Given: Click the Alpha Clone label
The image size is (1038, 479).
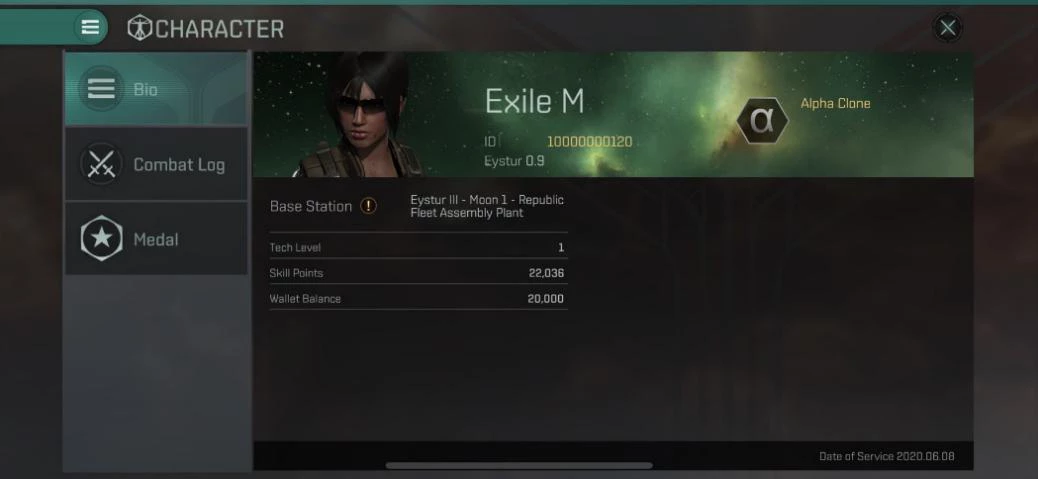Looking at the screenshot, I should tap(835, 103).
